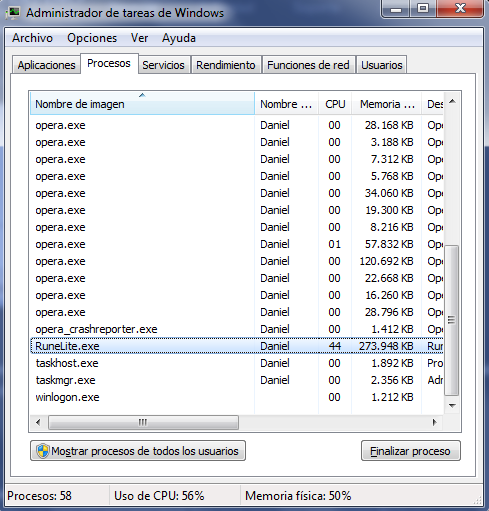
Task: Click the 16.260 KB memory cell
Action: (389, 295)
